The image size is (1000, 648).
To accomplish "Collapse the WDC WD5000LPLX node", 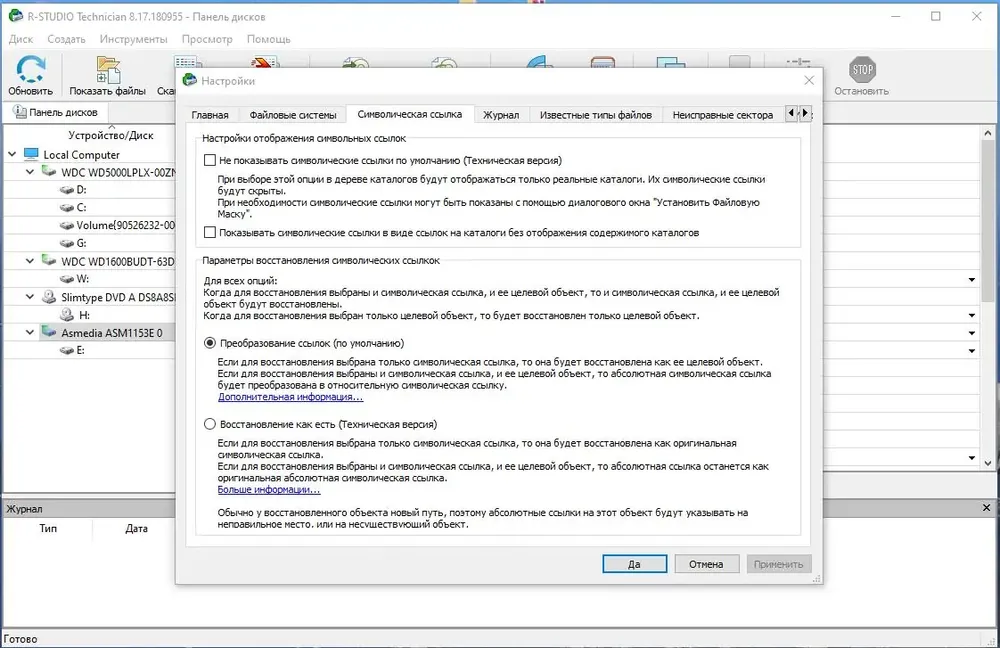I will (x=30, y=172).
